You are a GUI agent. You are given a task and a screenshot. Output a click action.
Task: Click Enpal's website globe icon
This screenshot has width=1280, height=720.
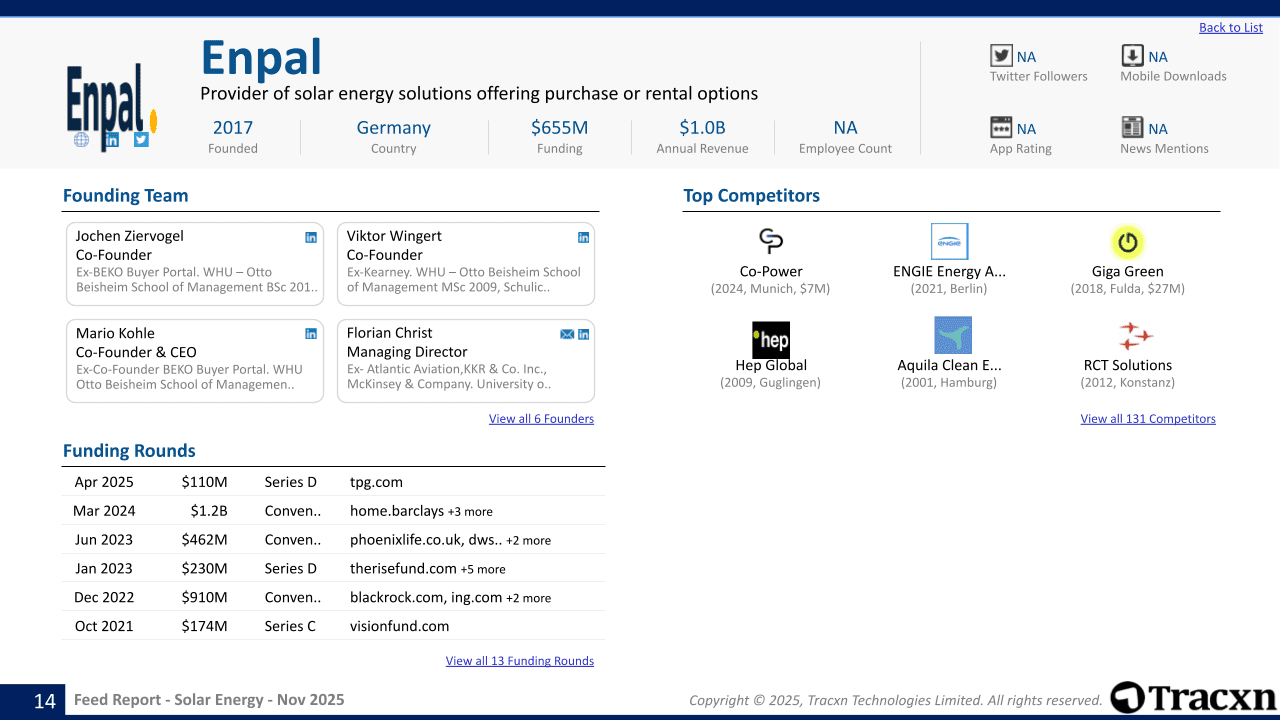tap(82, 140)
